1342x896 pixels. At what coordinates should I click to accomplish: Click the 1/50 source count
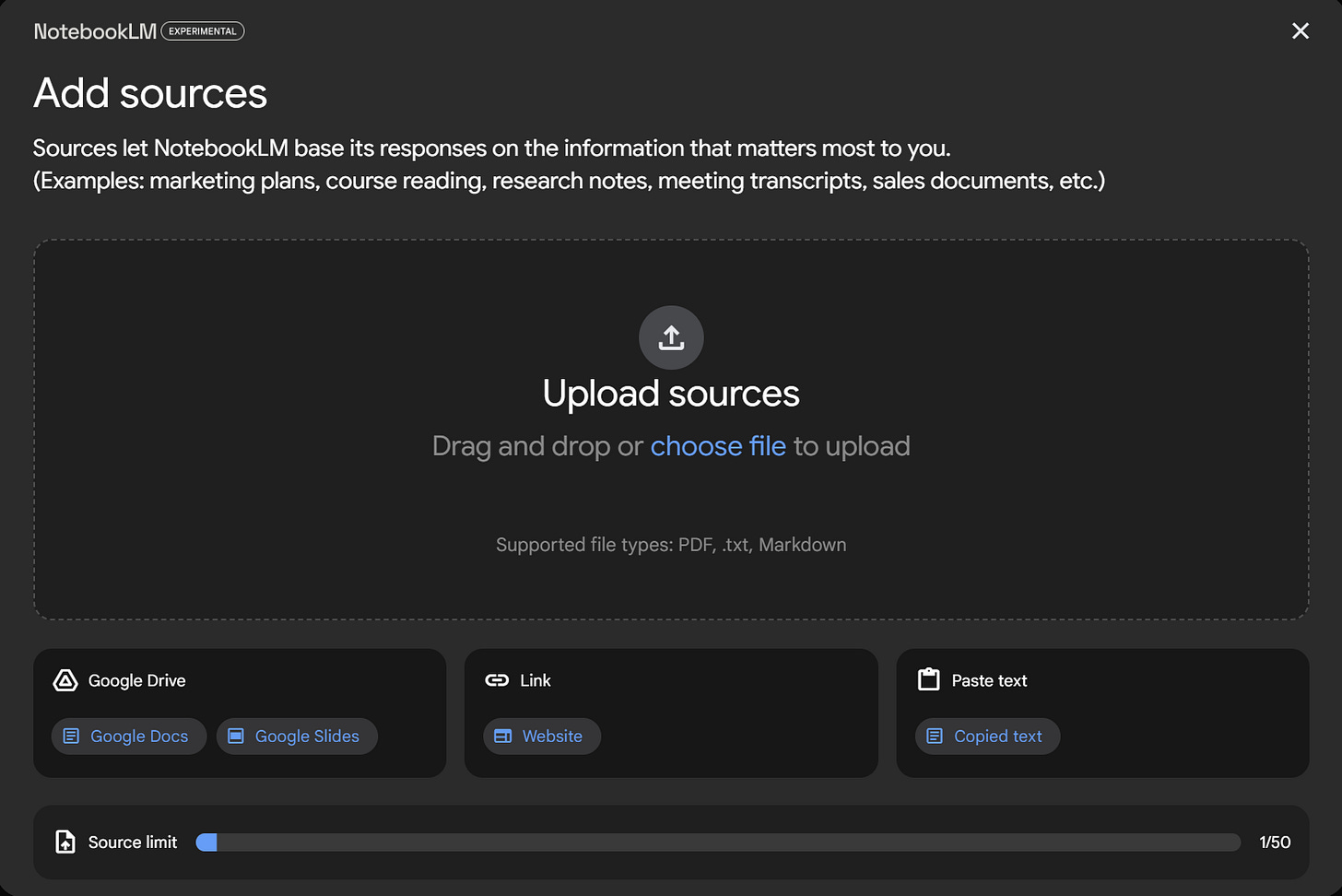(x=1275, y=843)
